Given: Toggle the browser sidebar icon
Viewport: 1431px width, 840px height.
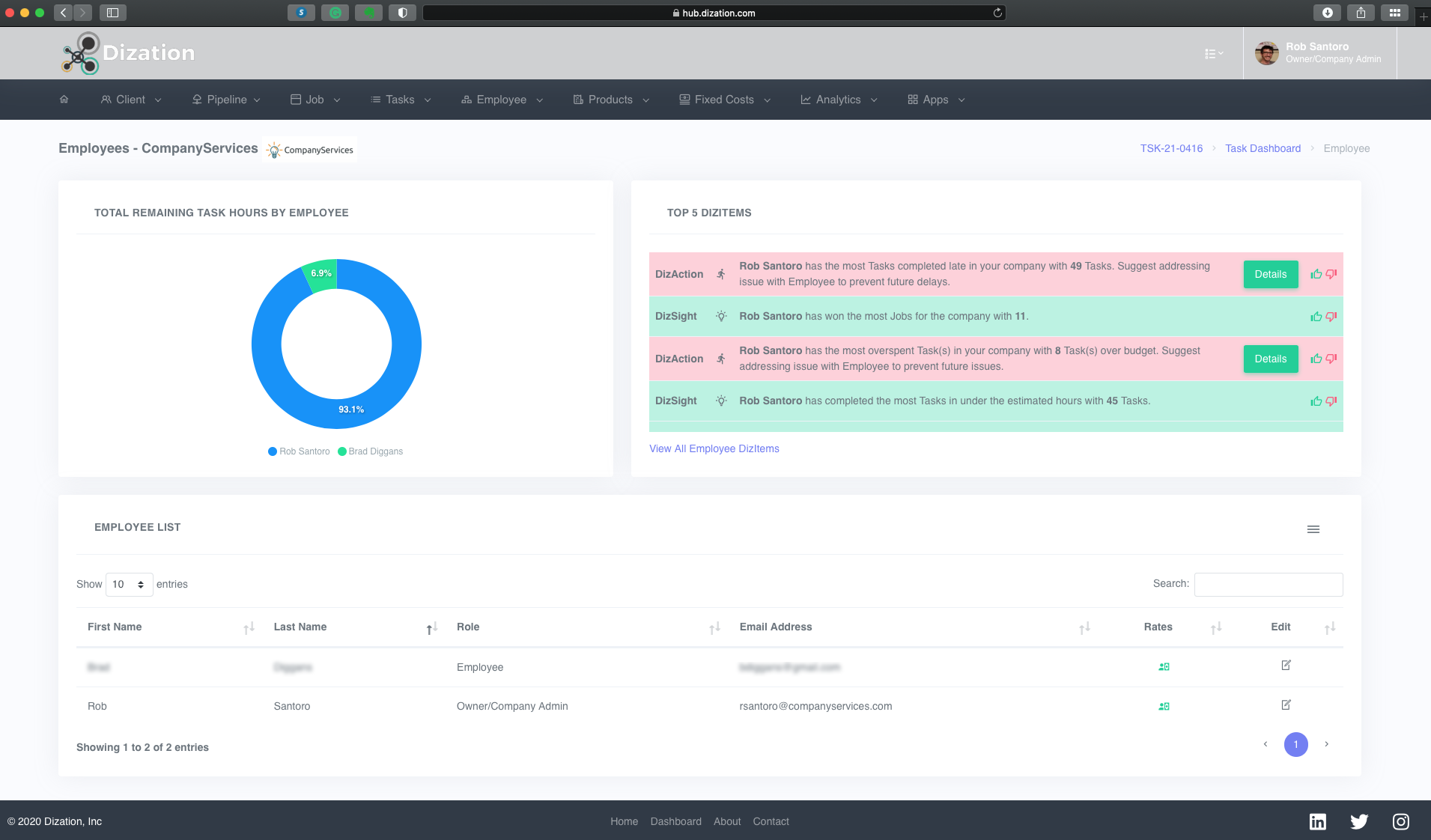Looking at the screenshot, I should [x=113, y=13].
